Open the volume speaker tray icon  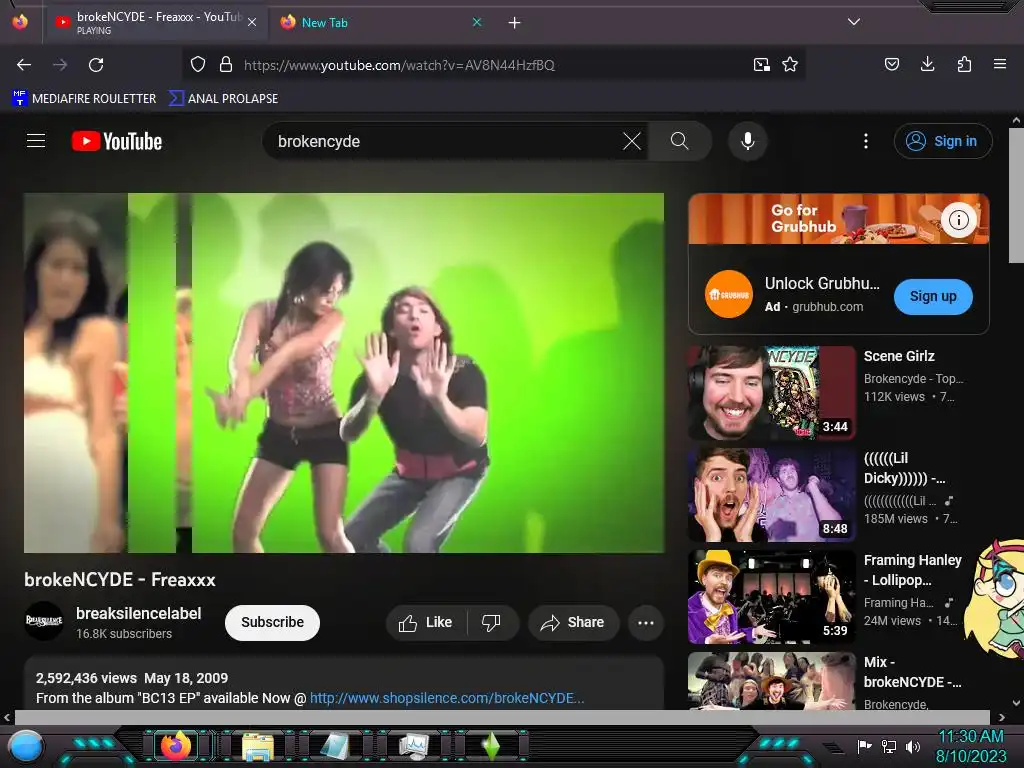913,746
